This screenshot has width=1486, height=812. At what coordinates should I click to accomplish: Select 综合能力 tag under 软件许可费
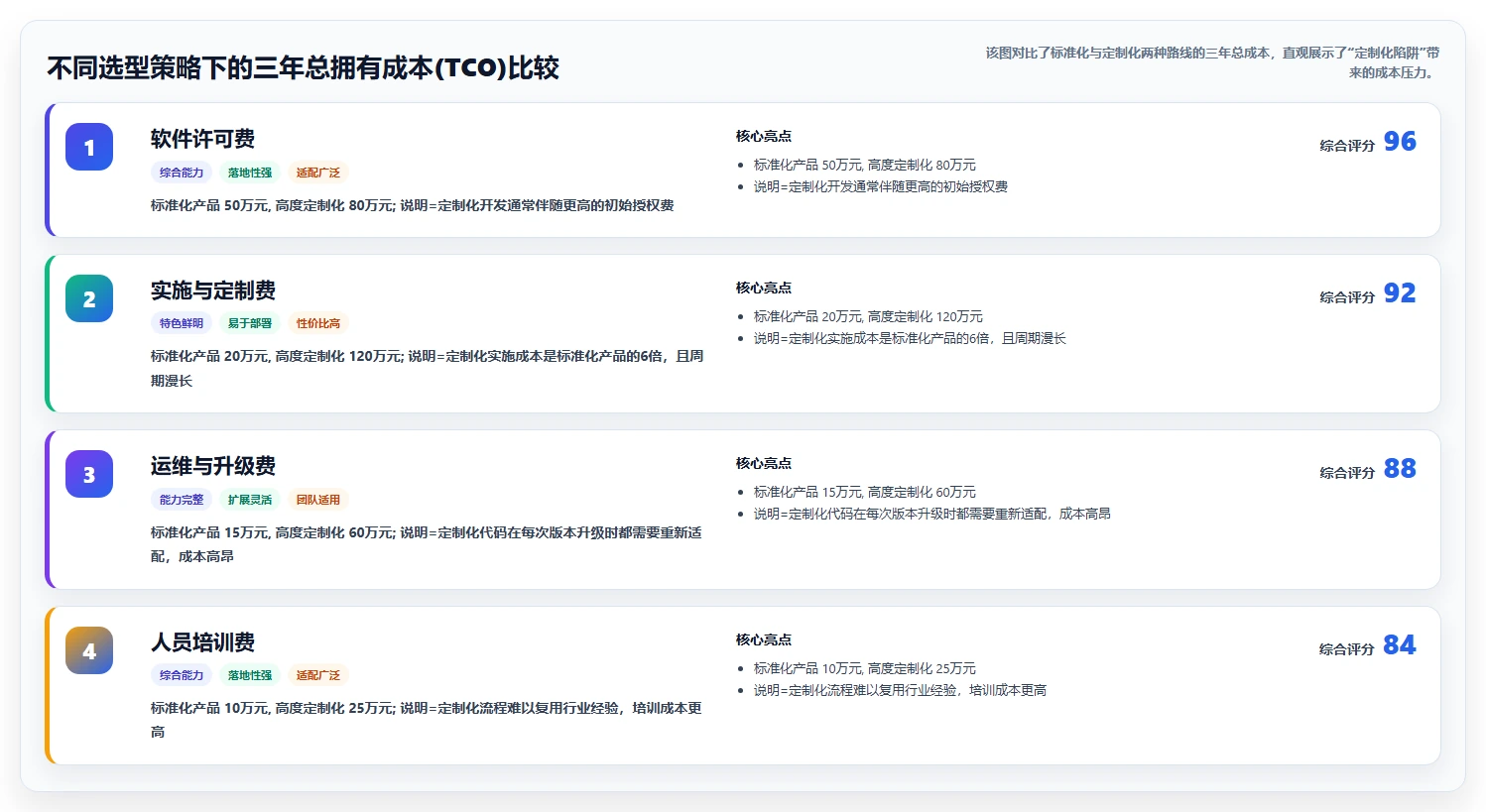click(182, 173)
